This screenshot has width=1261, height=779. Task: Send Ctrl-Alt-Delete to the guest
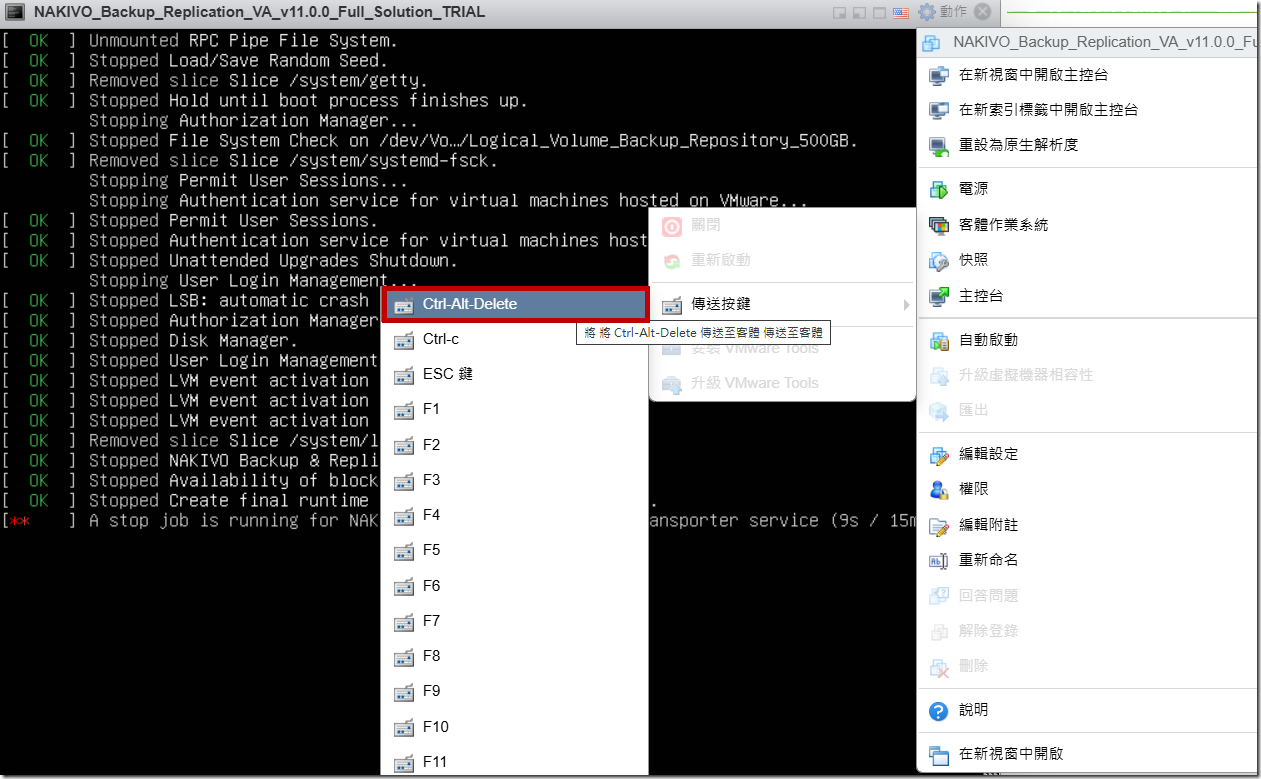pos(515,304)
